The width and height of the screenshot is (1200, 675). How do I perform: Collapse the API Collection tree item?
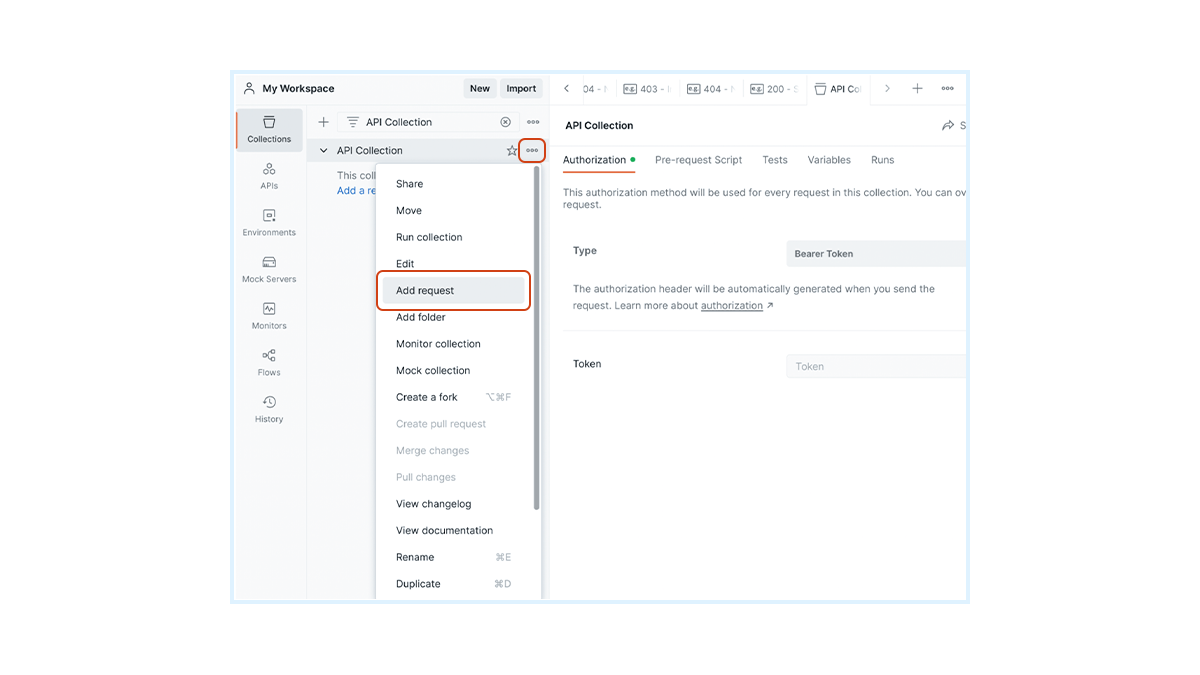[323, 151]
